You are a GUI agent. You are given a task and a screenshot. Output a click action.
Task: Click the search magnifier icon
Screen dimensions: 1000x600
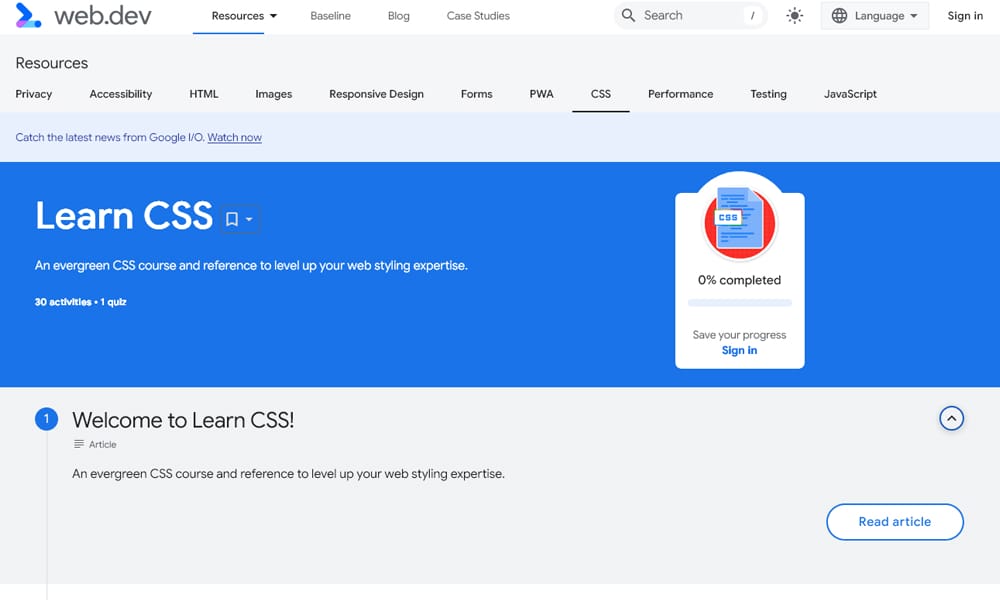[x=628, y=16]
